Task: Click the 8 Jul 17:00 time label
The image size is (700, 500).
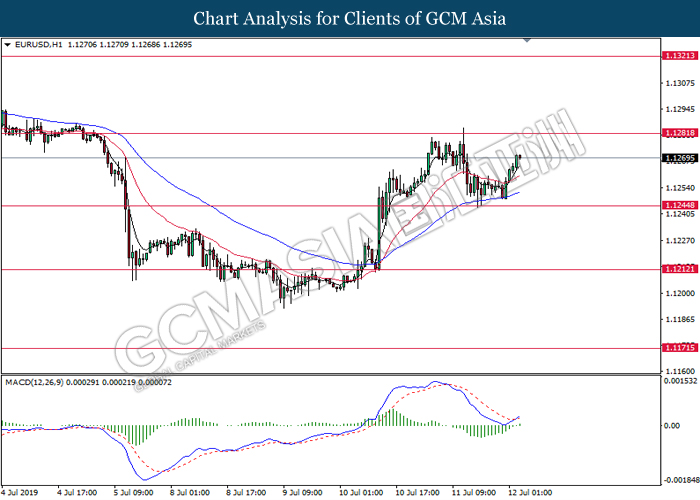Action: 246,493
